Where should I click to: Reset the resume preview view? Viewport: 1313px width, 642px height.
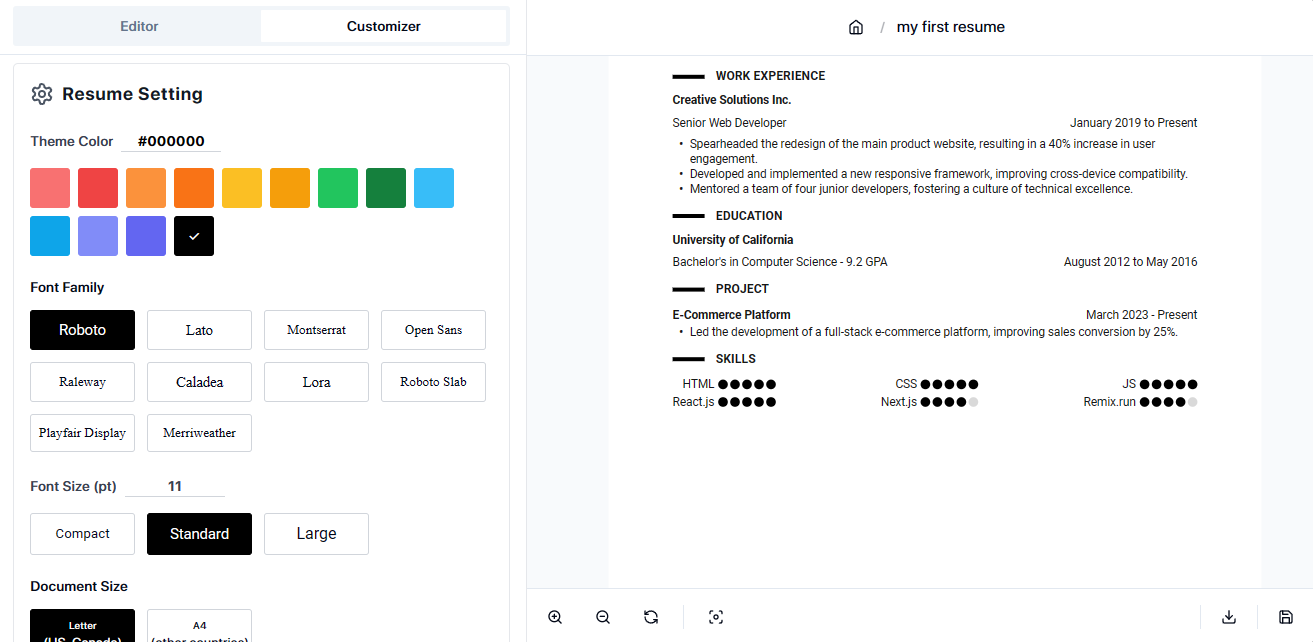[x=651, y=617]
